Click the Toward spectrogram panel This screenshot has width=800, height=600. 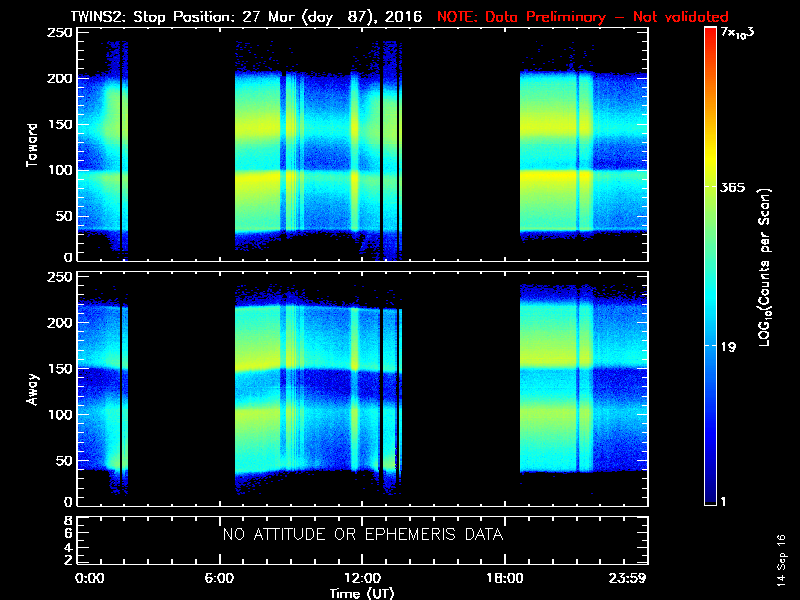click(x=363, y=144)
